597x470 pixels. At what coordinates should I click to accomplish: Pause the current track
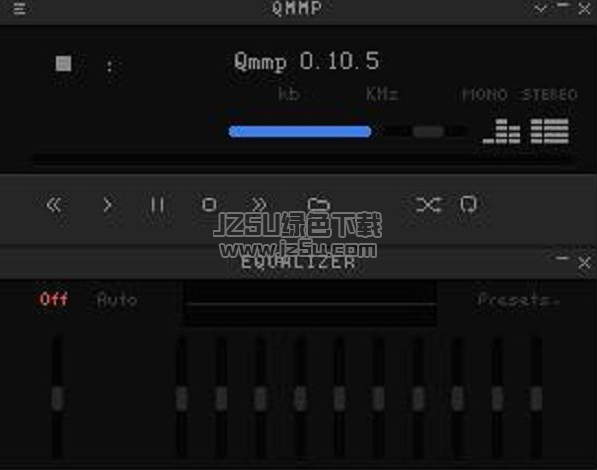click(x=157, y=205)
